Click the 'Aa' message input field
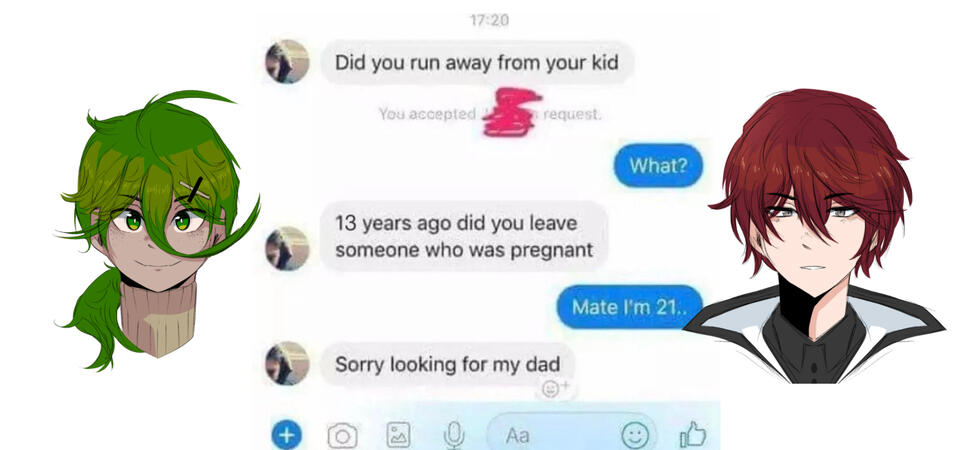Image resolution: width=973 pixels, height=450 pixels. [572, 434]
